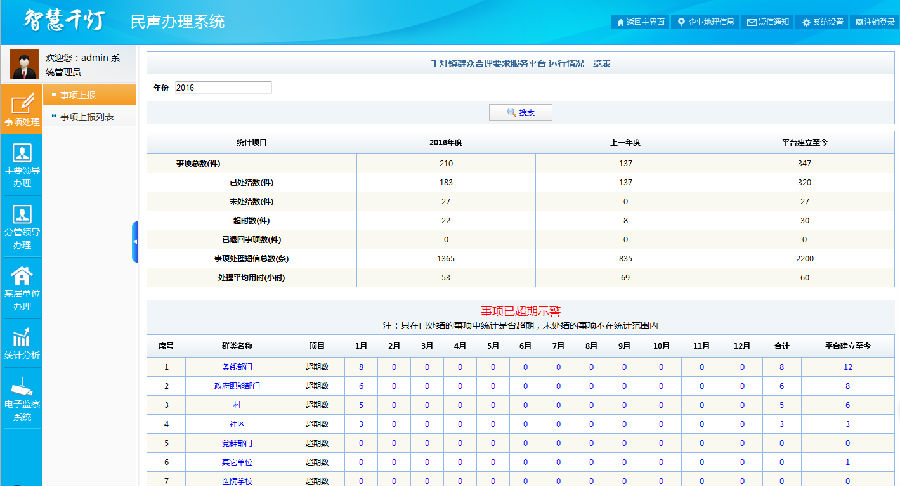Open the department name link in row 6

(237, 462)
